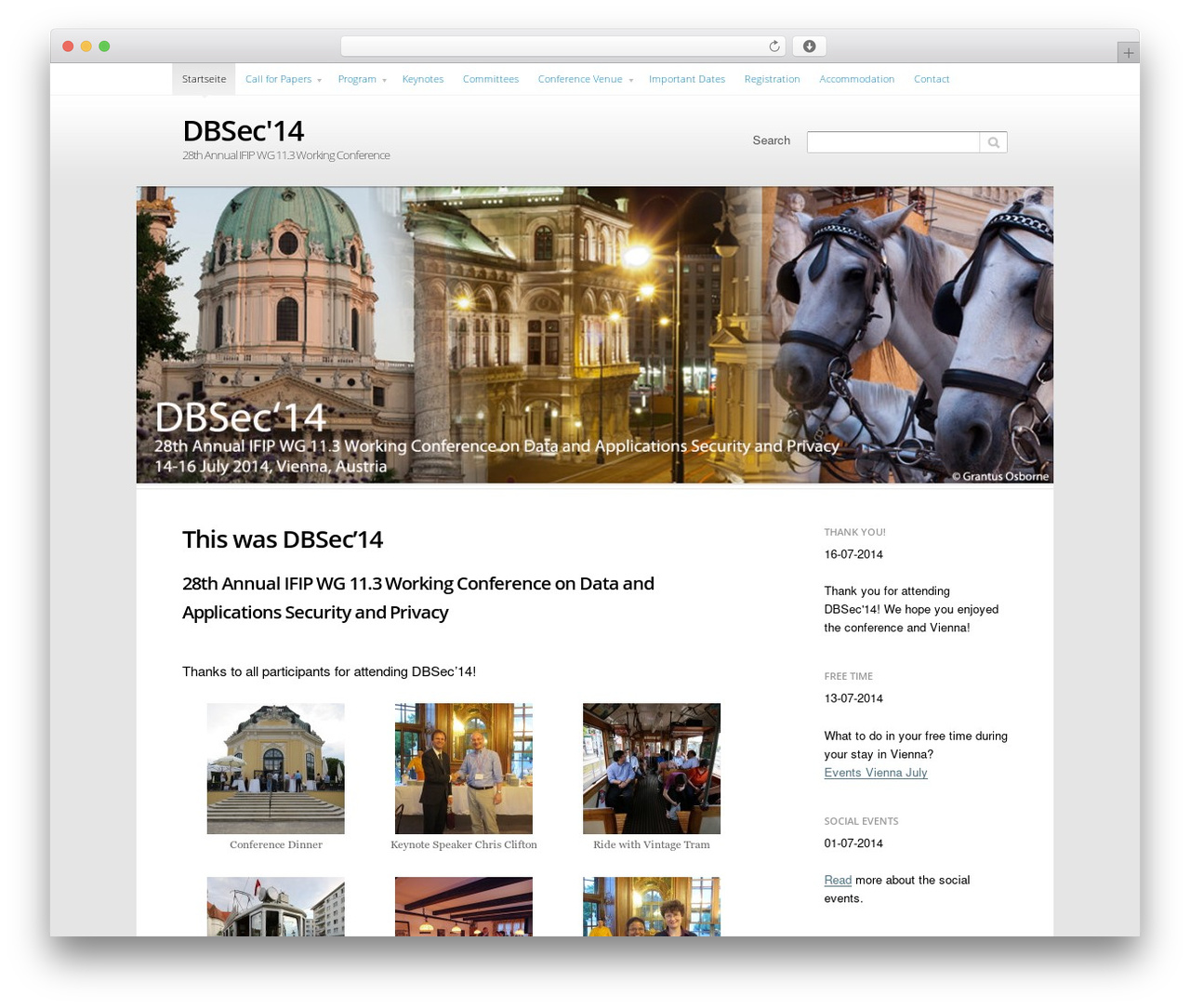Open the Ride with Vintage Tram photo

coord(651,768)
